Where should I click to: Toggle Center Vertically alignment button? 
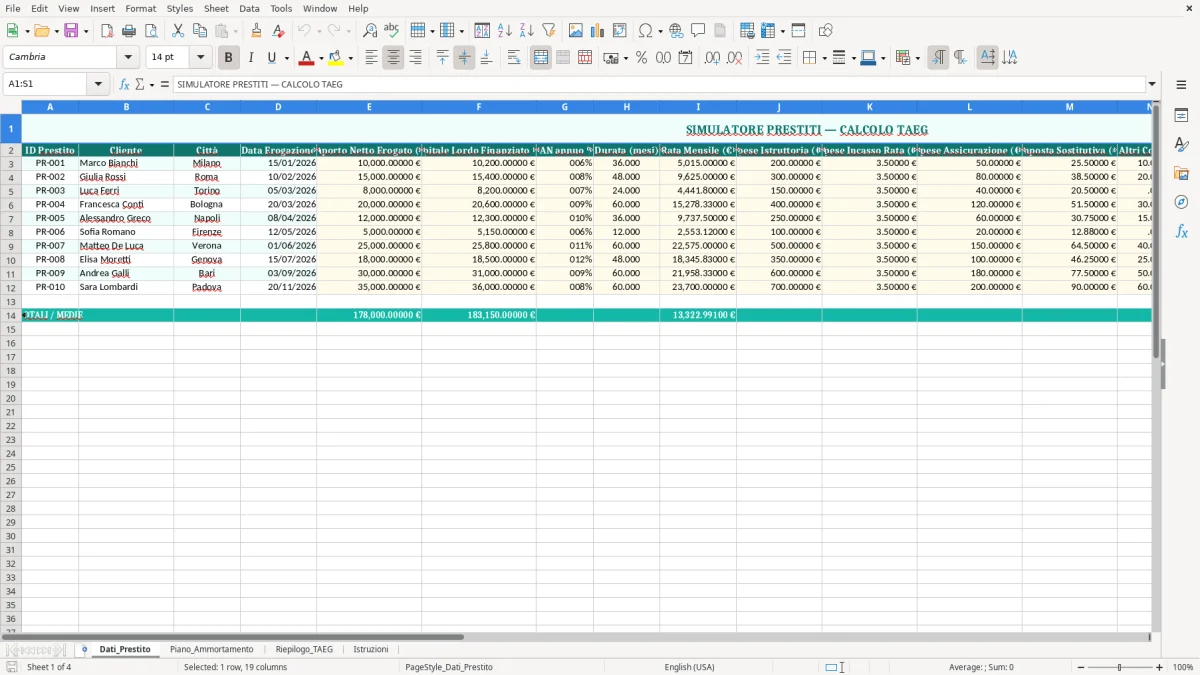click(x=464, y=58)
